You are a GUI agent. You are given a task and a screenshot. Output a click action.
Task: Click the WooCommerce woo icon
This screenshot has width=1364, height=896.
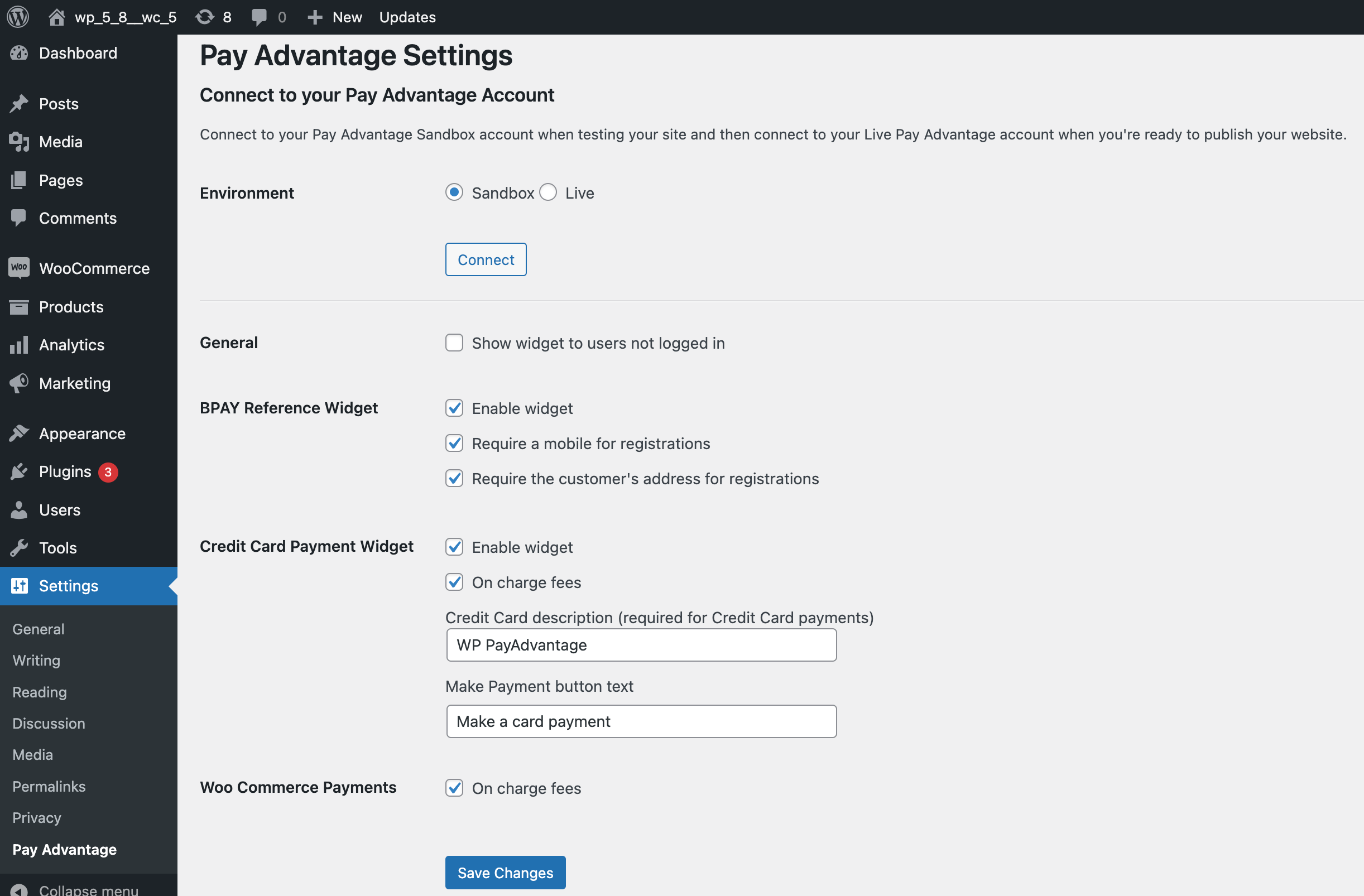pos(19,268)
